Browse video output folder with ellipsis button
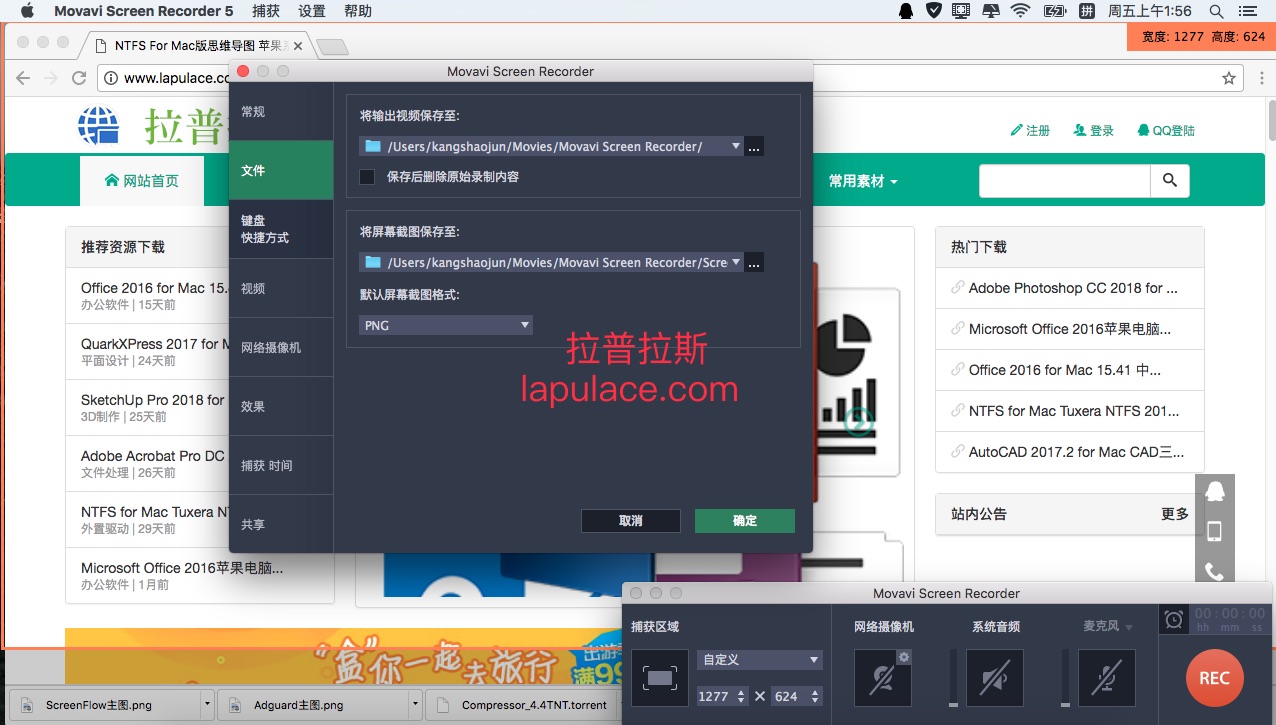Viewport: 1276px width, 725px height. (x=755, y=147)
